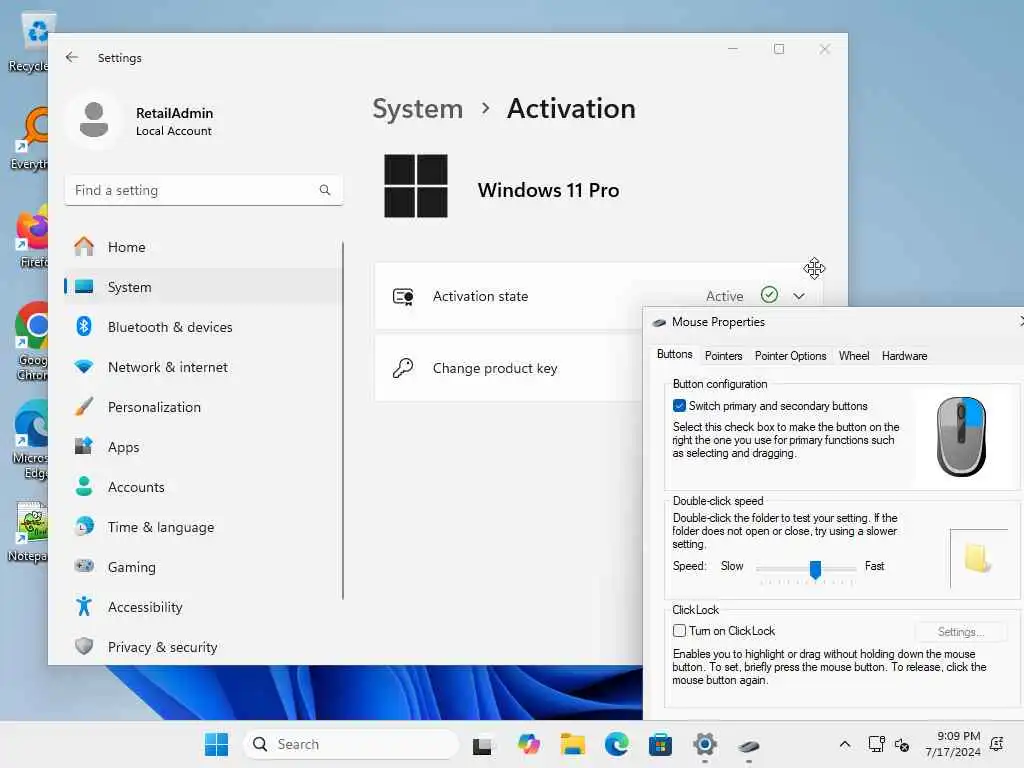Open Gaming settings
Screen dimensions: 1024x768
pos(204,567)
